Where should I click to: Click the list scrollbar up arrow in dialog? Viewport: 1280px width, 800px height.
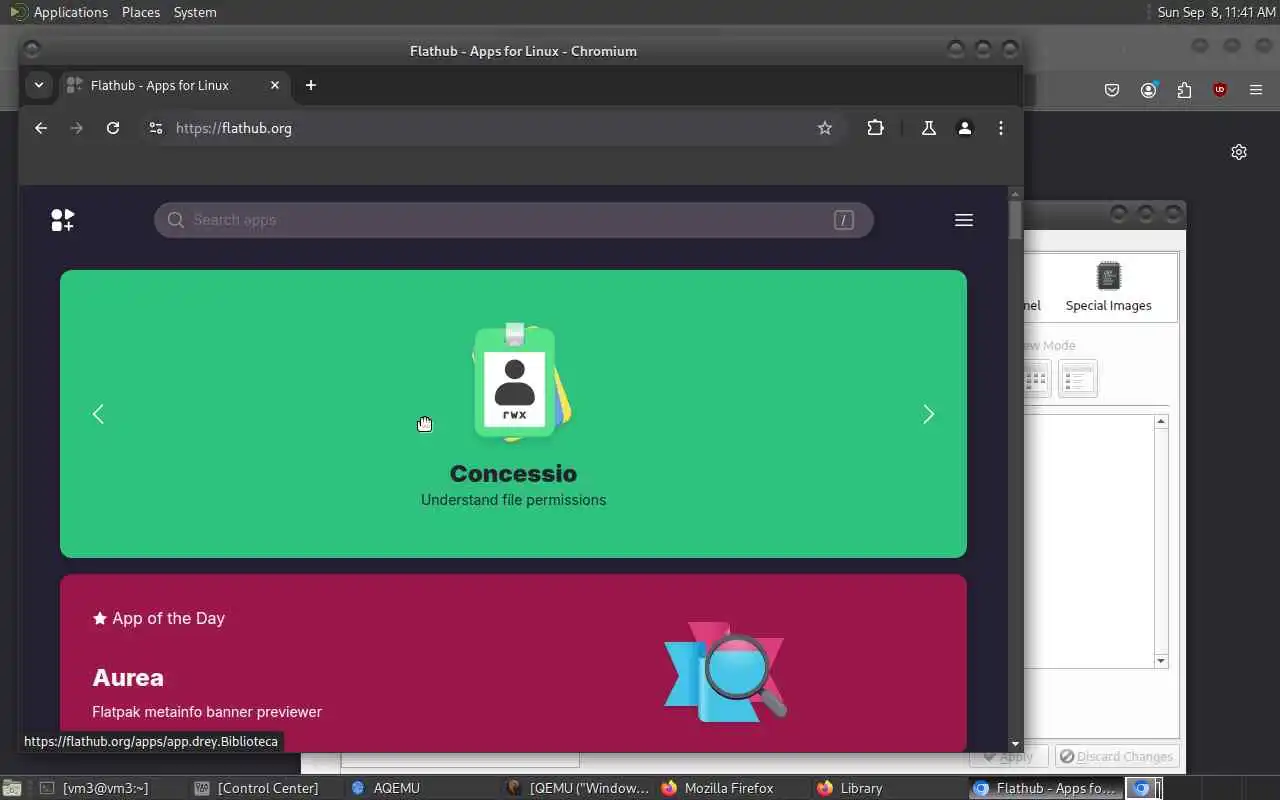pyautogui.click(x=1161, y=422)
